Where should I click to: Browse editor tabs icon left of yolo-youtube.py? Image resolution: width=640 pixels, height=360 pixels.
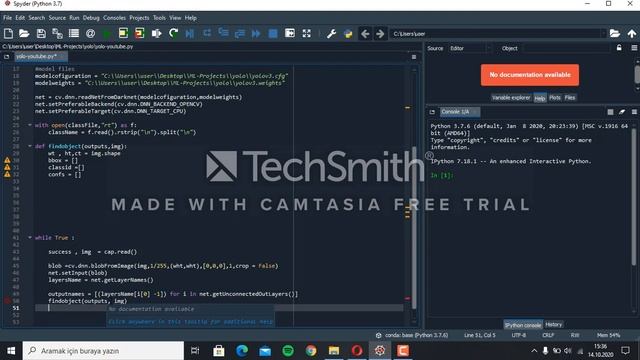pyautogui.click(x=7, y=57)
